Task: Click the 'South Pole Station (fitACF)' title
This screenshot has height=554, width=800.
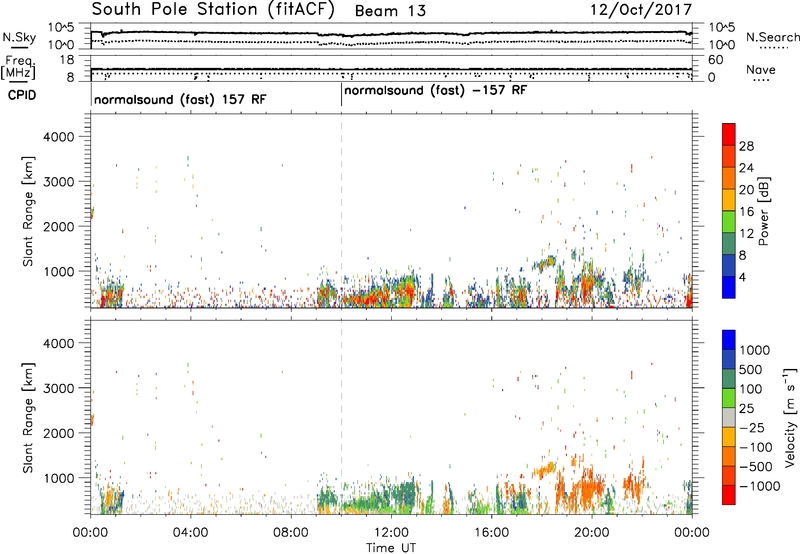Action: pos(213,10)
